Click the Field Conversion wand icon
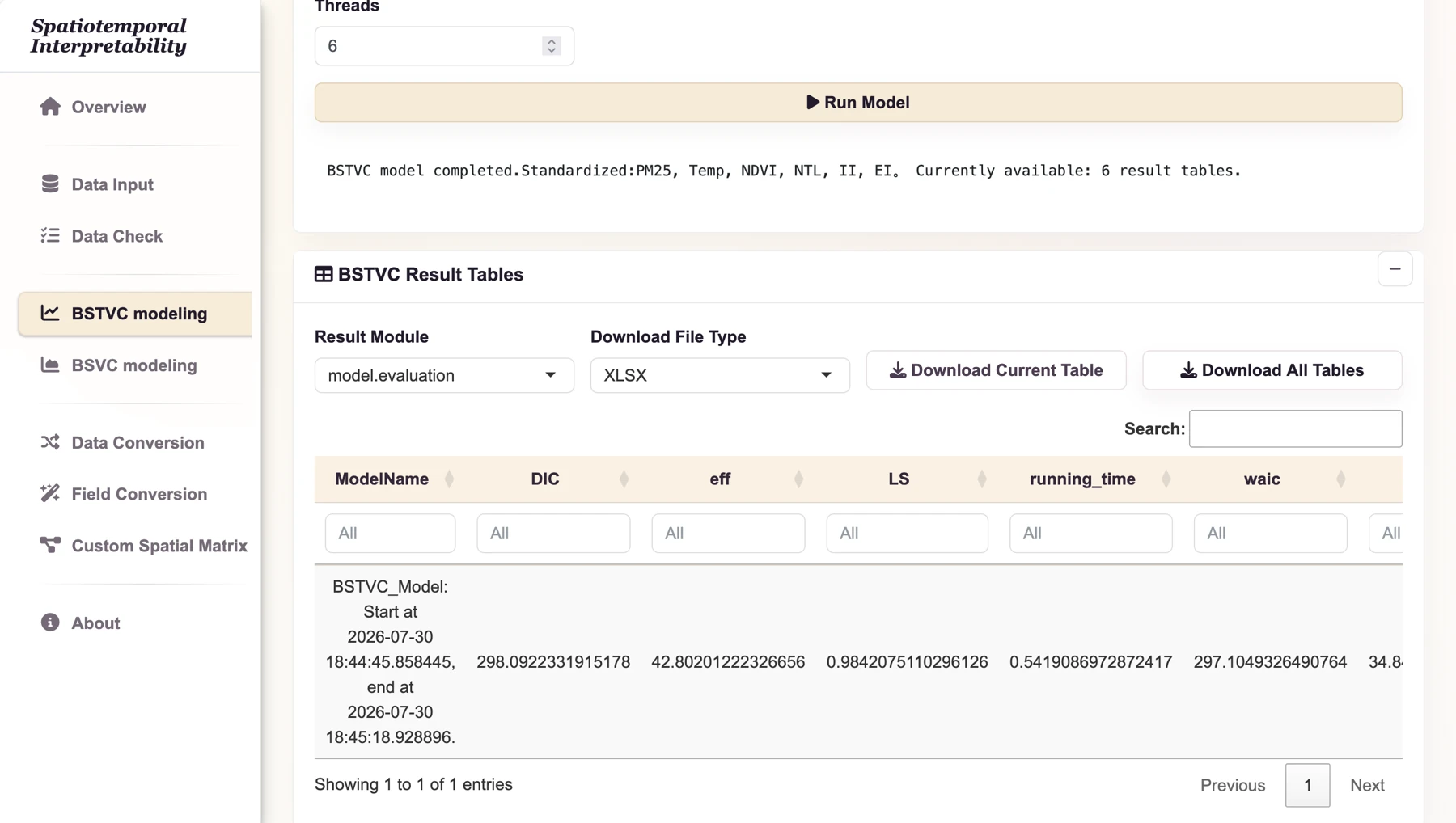1456x823 pixels. 50,493
